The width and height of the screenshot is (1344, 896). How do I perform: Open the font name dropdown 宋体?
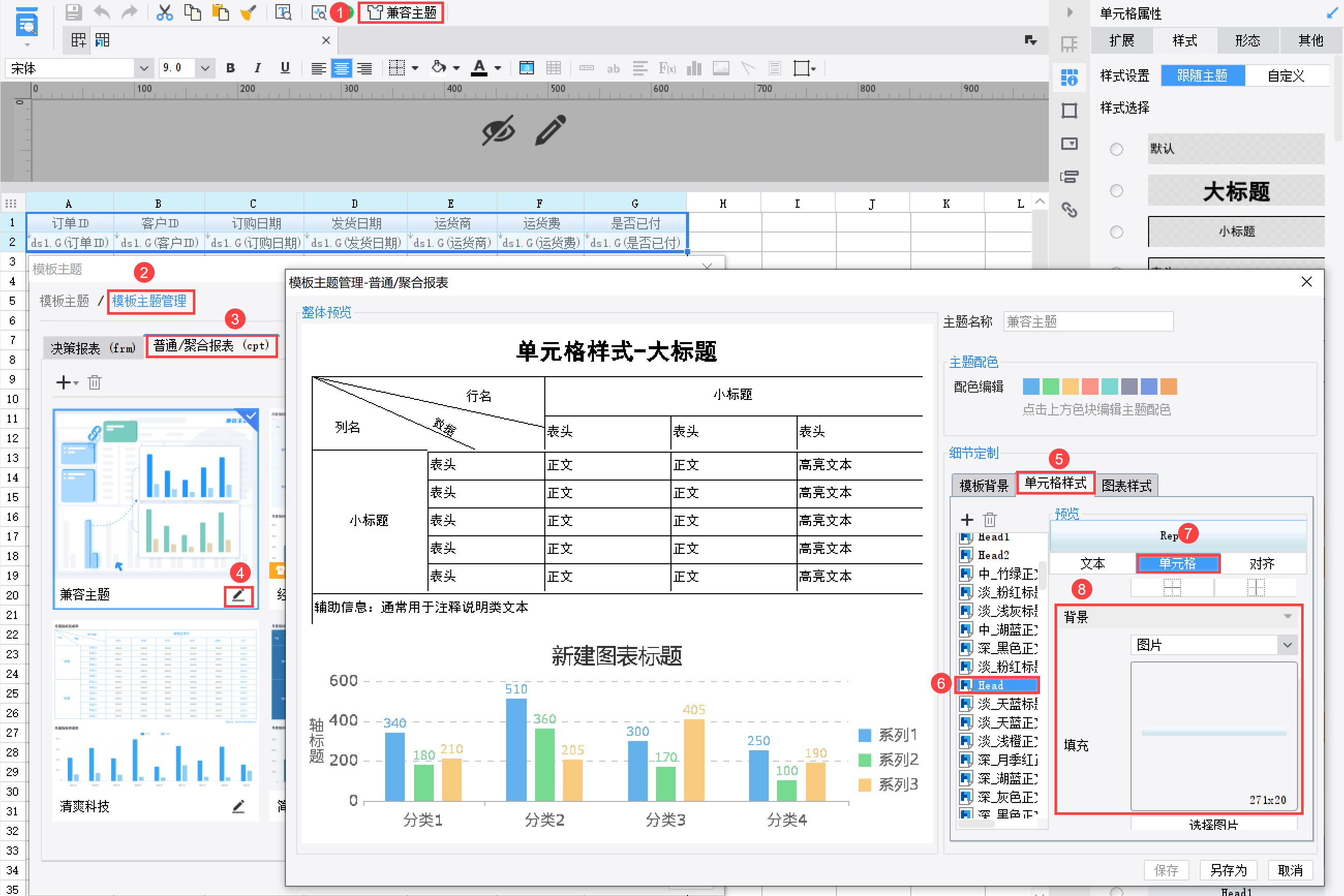tap(144, 69)
